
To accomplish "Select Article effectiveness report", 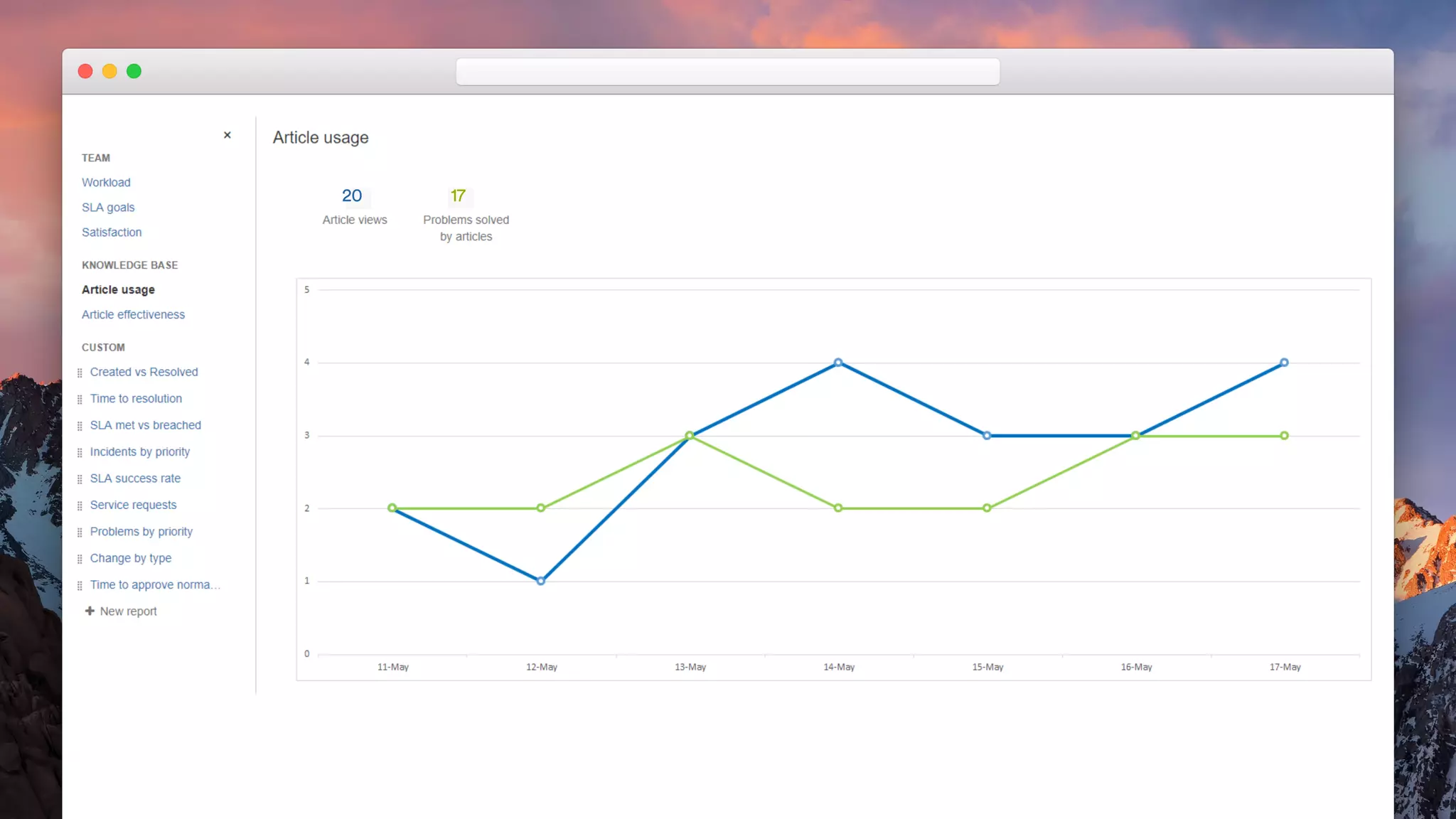I will pyautogui.click(x=133, y=315).
